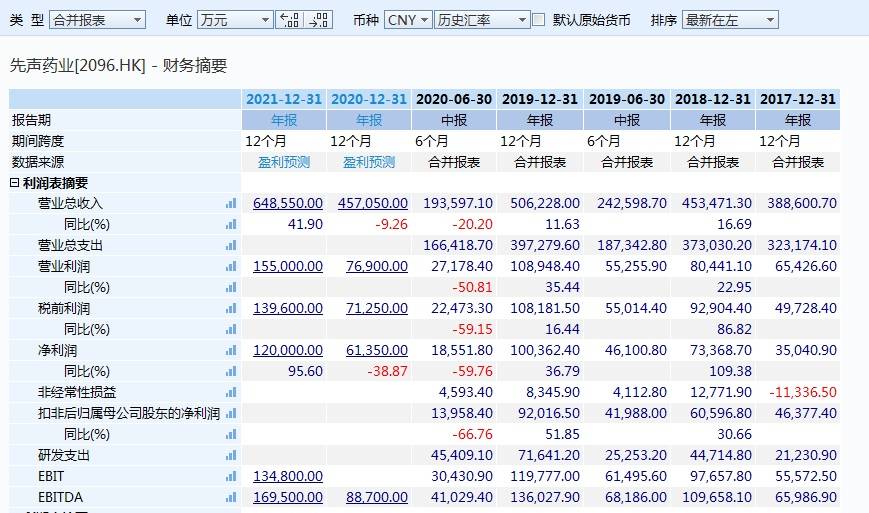The image size is (869, 513).
Task: Open chart icon for EBIT row
Action: 231,476
